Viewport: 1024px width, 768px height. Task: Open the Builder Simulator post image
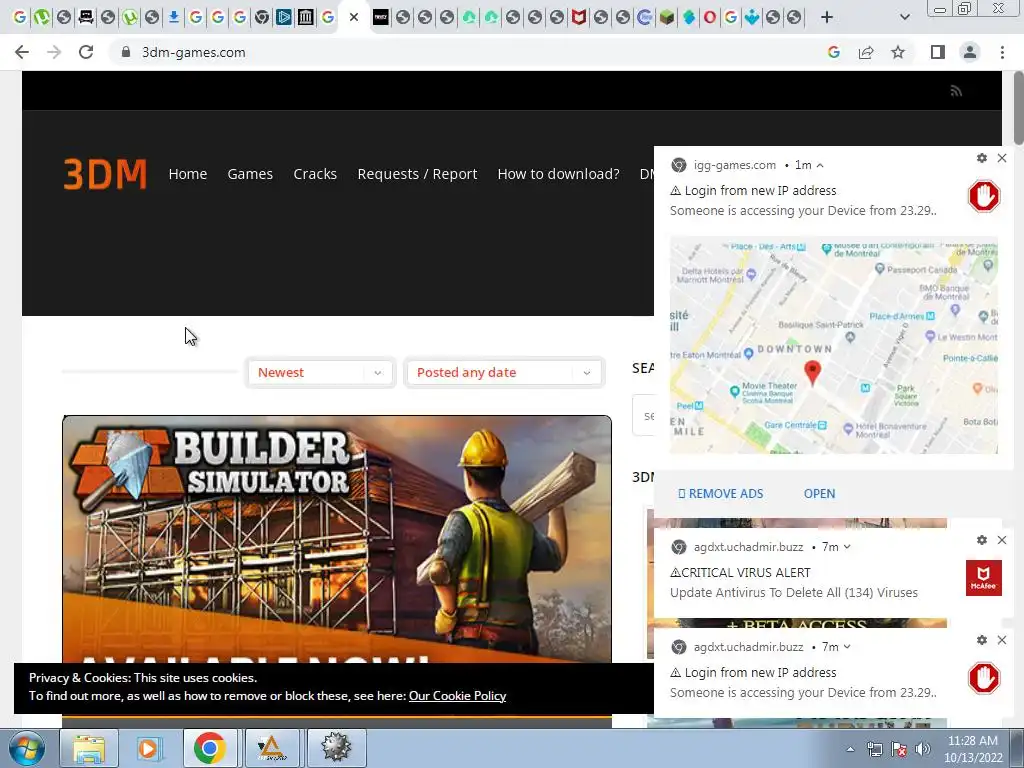coord(337,539)
